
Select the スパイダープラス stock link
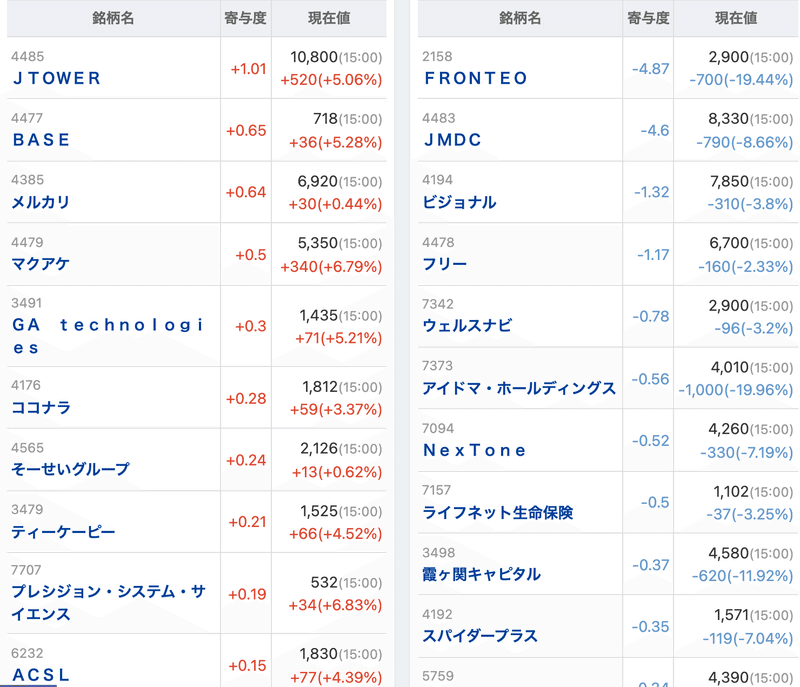(480, 636)
